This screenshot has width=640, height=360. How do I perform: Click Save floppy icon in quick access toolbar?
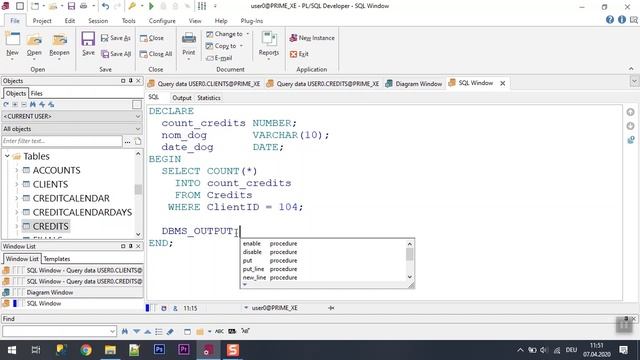(71, 6)
